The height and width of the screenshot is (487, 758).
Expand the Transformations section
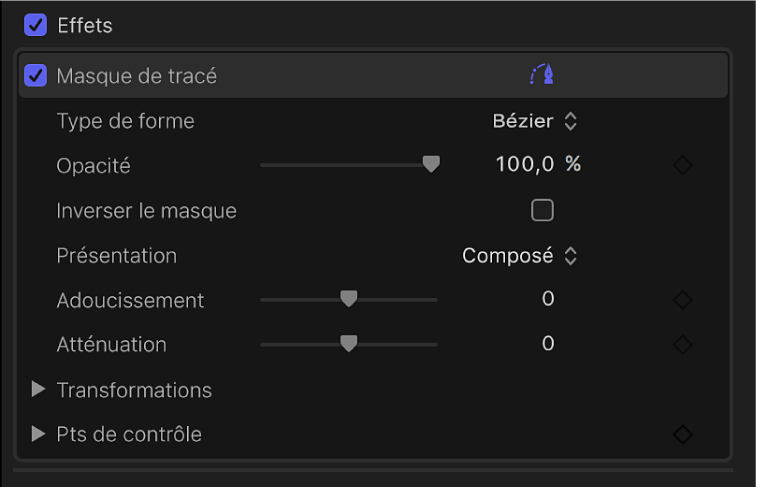pyautogui.click(x=39, y=389)
